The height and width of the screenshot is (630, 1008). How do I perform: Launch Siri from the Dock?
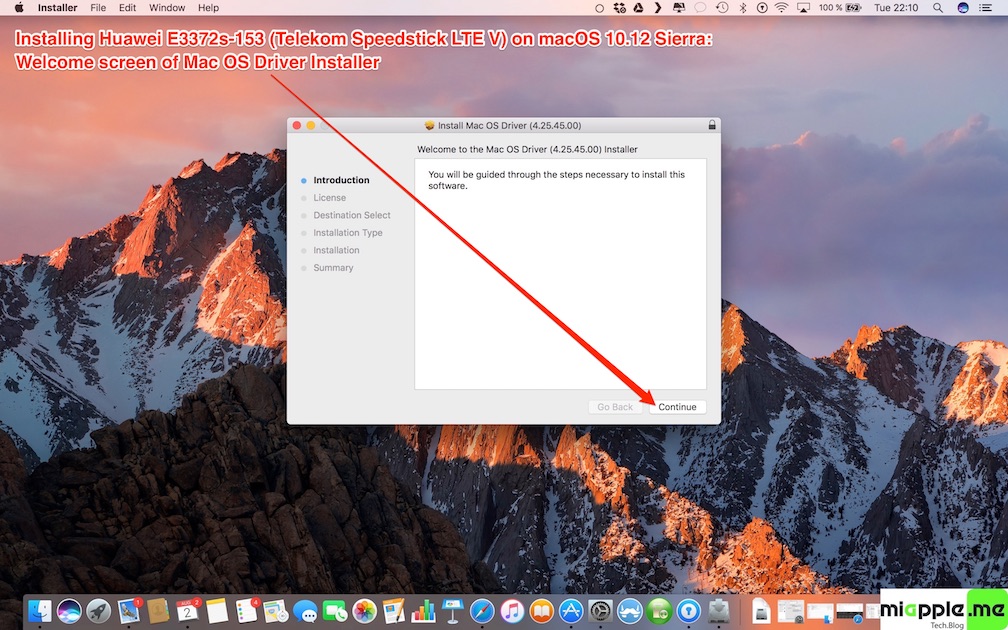(x=69, y=610)
